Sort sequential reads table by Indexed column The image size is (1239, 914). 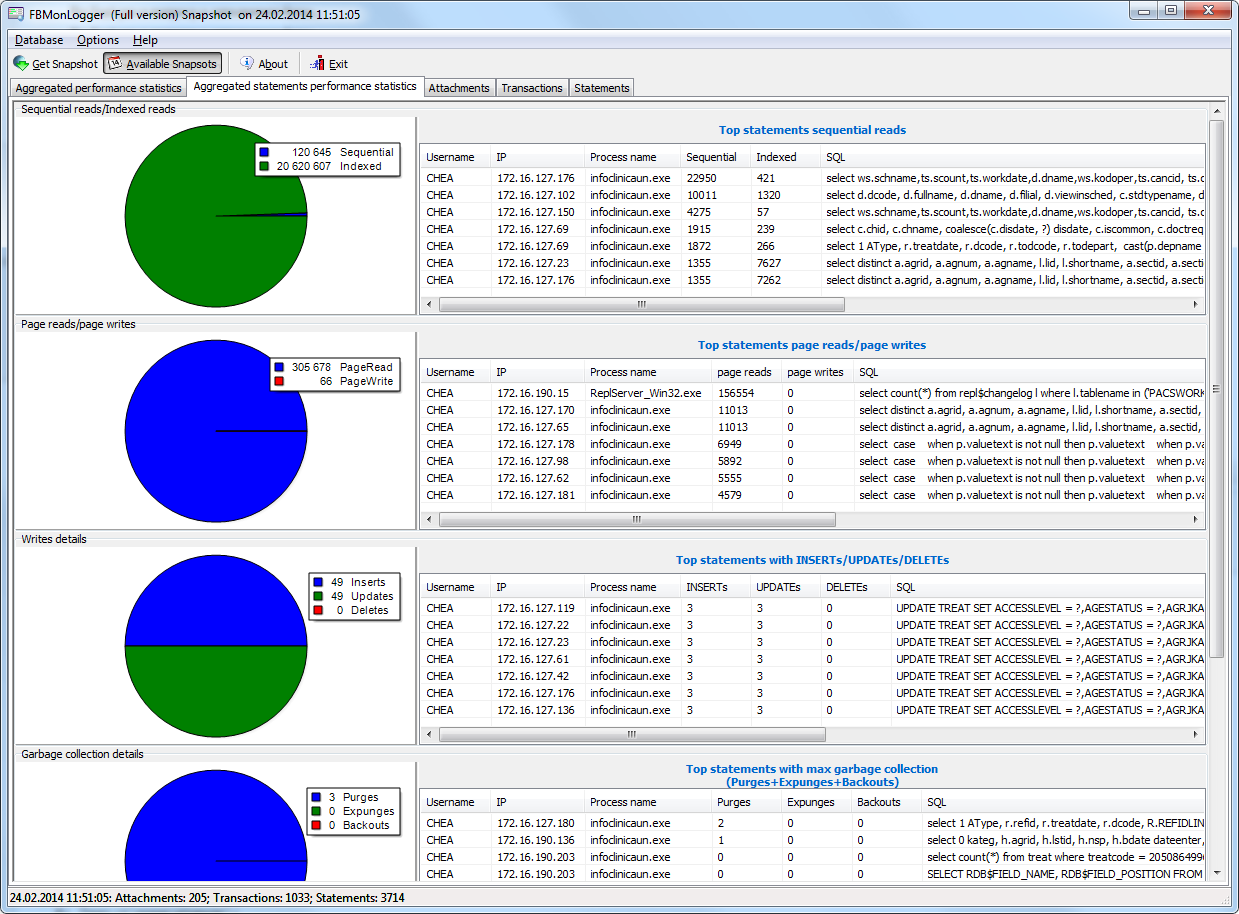pos(785,157)
